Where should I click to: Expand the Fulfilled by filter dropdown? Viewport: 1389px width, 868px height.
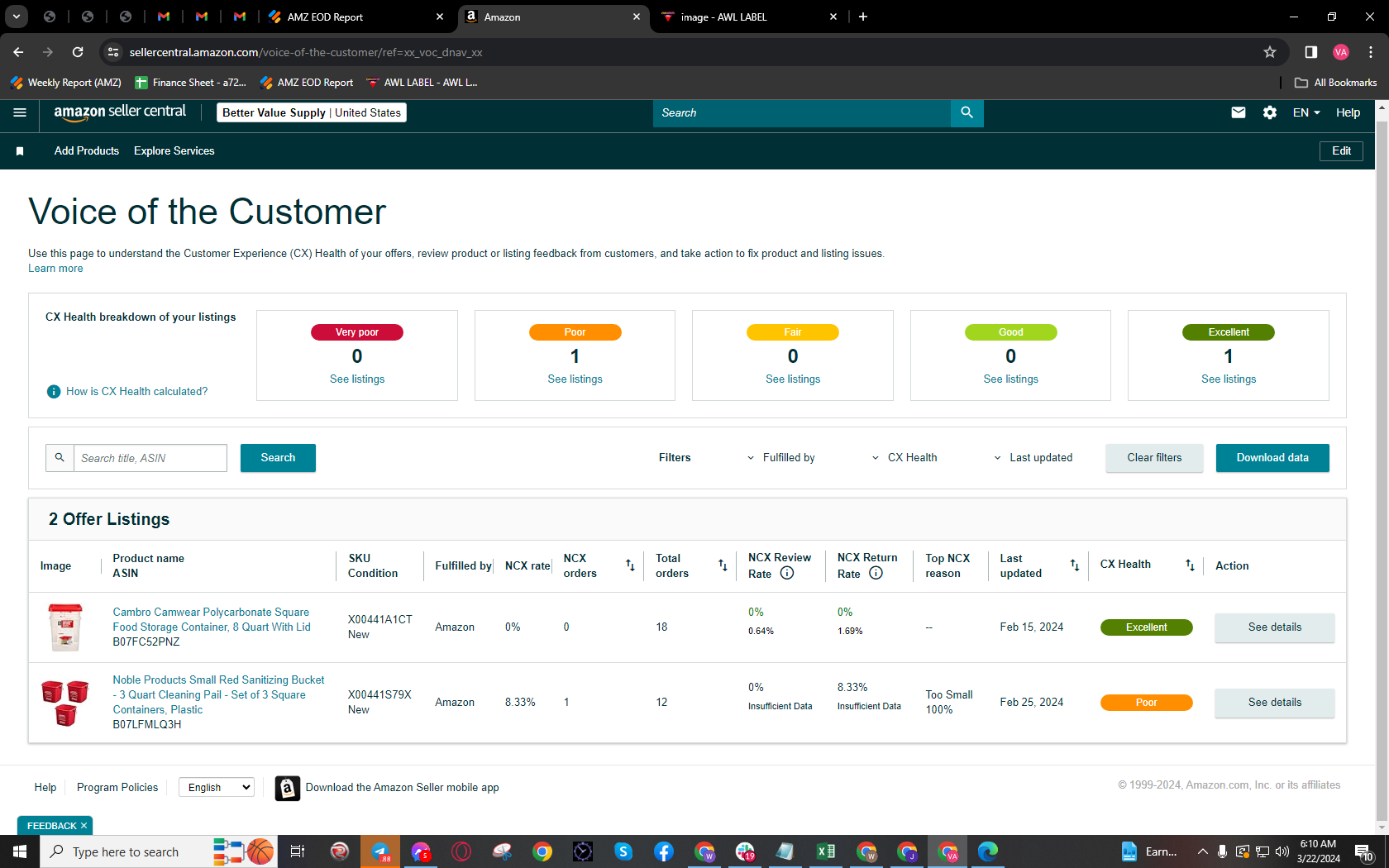(x=780, y=458)
